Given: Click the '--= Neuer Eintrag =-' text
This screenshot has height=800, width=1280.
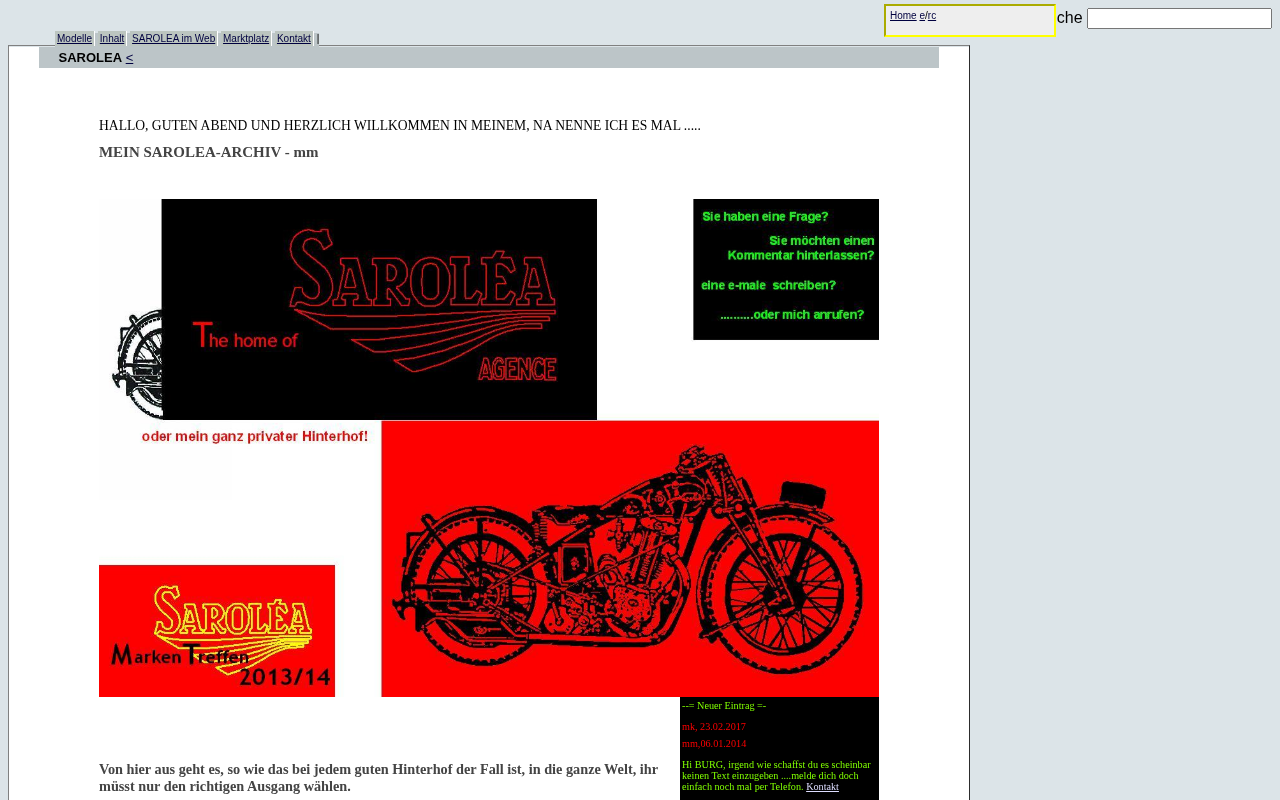Looking at the screenshot, I should coord(724,706).
